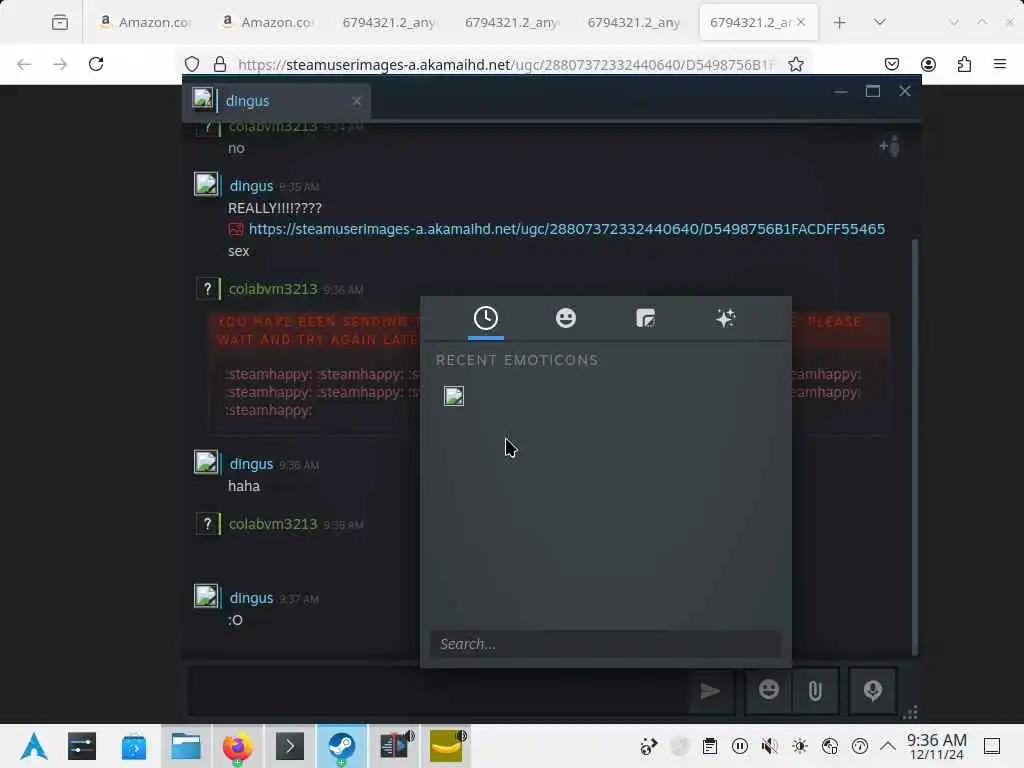Screen dimensions: 1024x768
Task: Start voice chat with microphone button
Action: pos(872,691)
